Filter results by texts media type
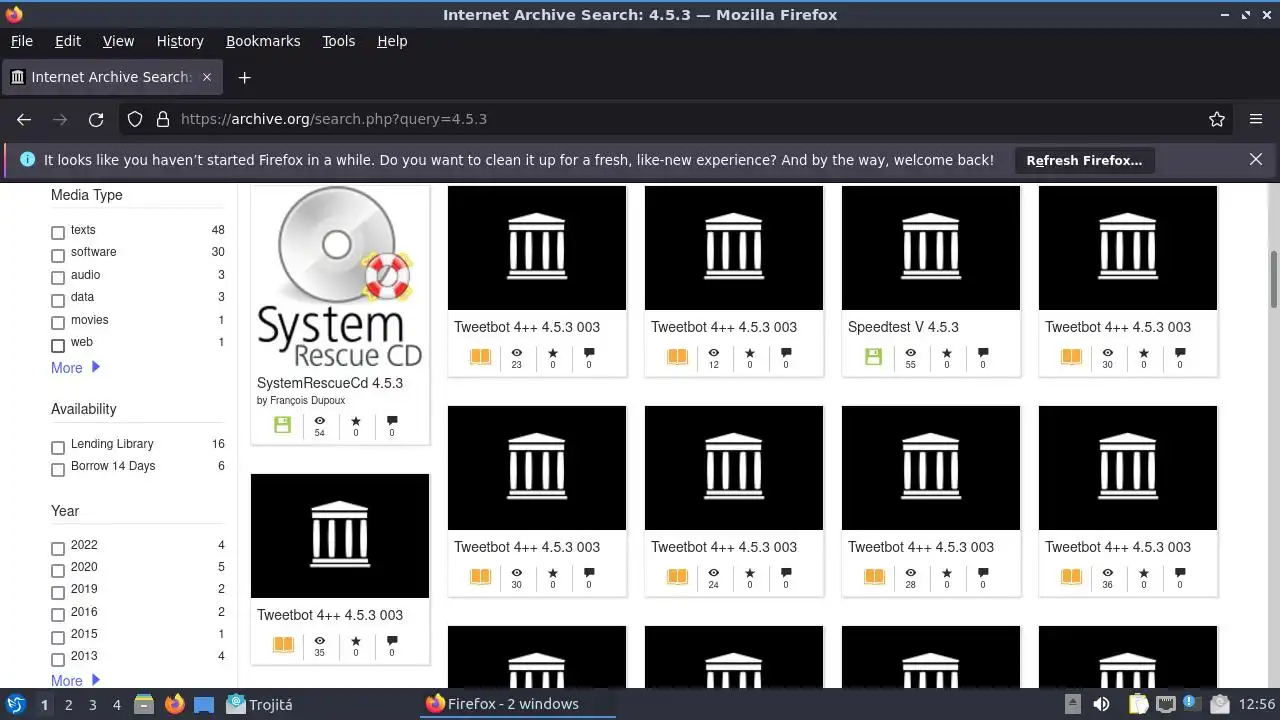The height and width of the screenshot is (720, 1280). [x=58, y=232]
